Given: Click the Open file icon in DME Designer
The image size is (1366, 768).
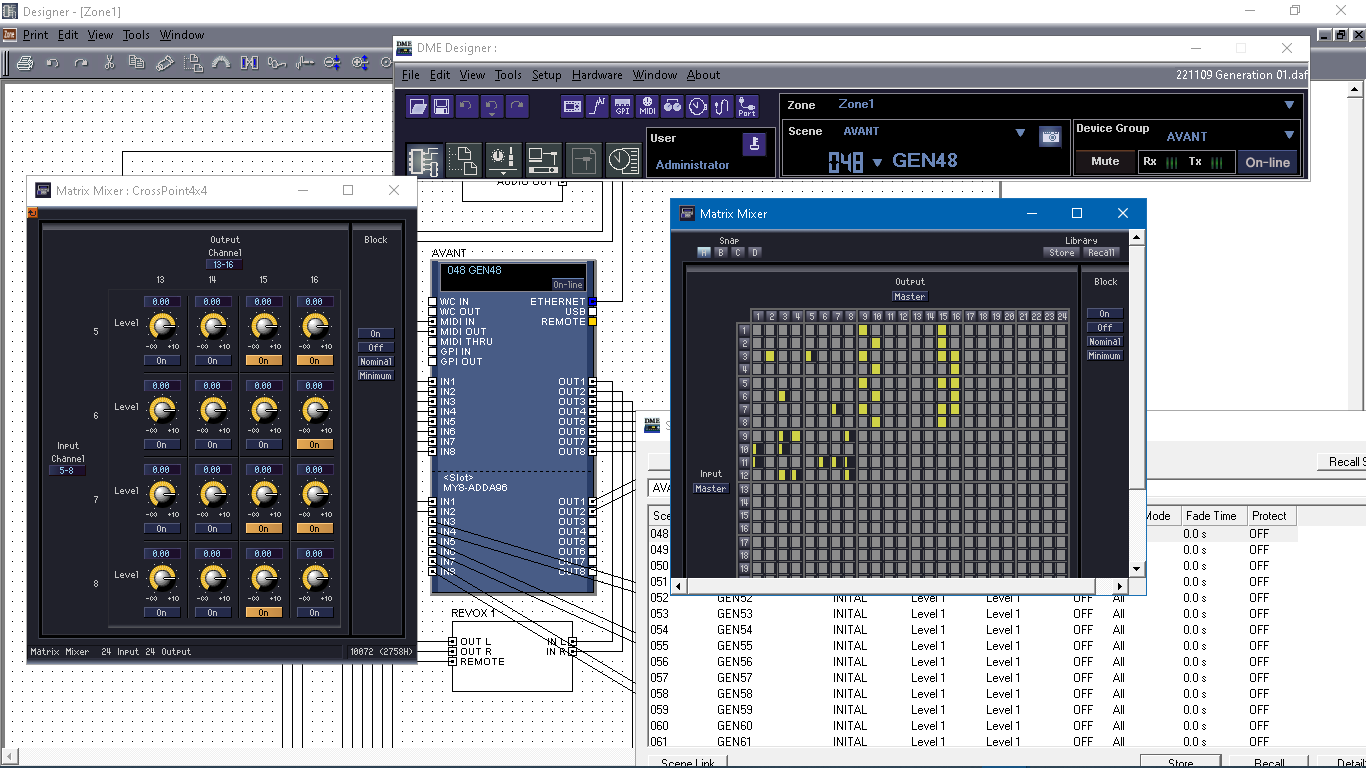Looking at the screenshot, I should pos(418,106).
